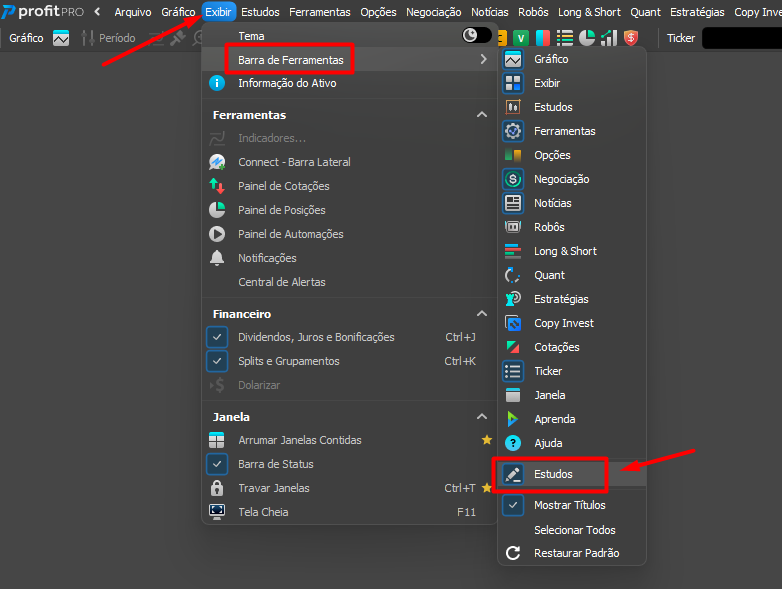
Task: Click the Quant icon in the submenu
Action: [x=513, y=275]
